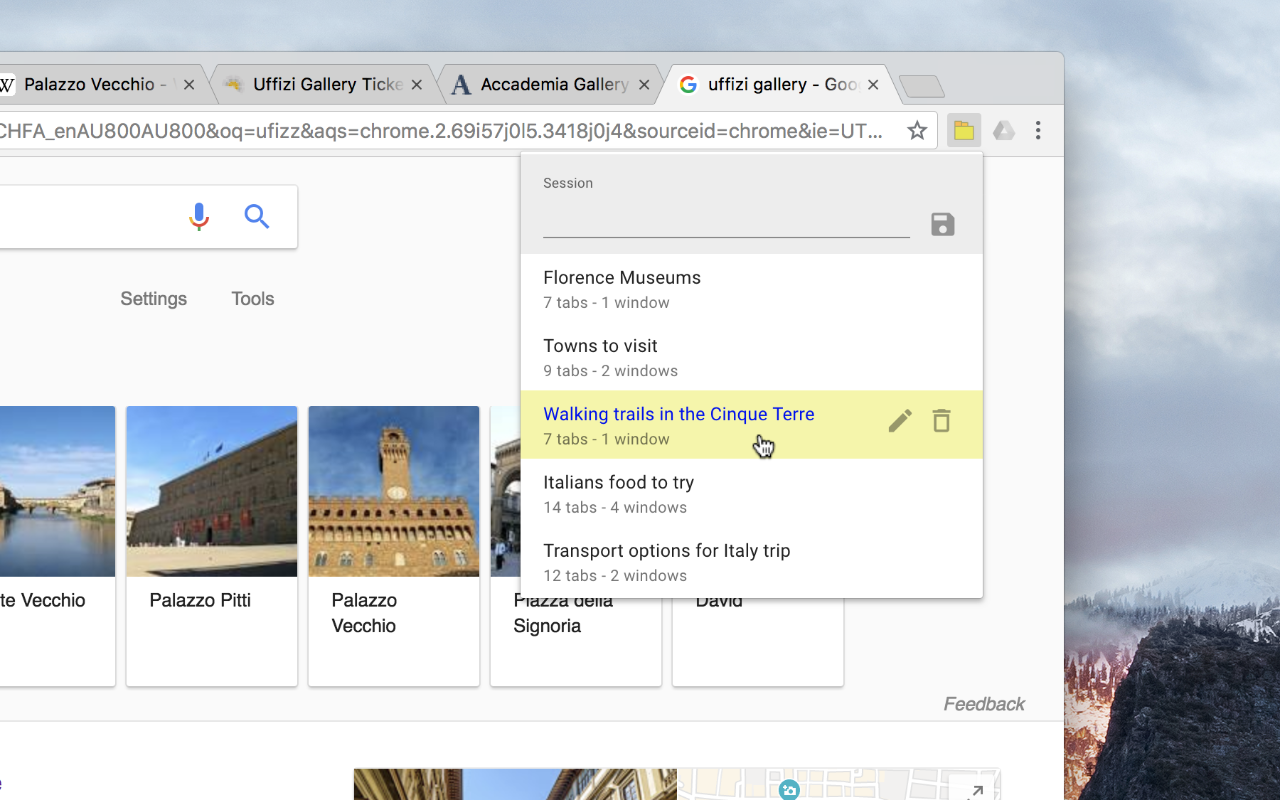
Task: Click the Palazzo Pitti image thumbnail
Action: pyautogui.click(x=211, y=491)
